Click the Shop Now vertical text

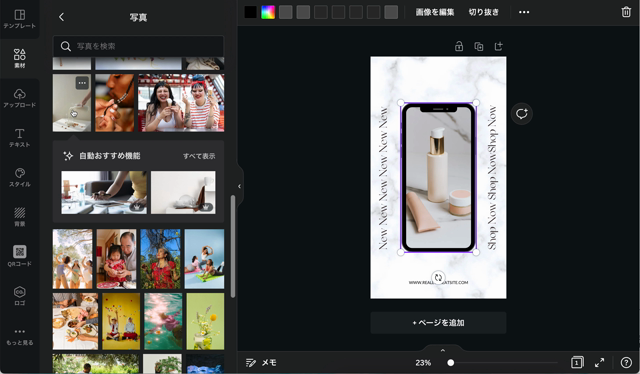click(492, 178)
